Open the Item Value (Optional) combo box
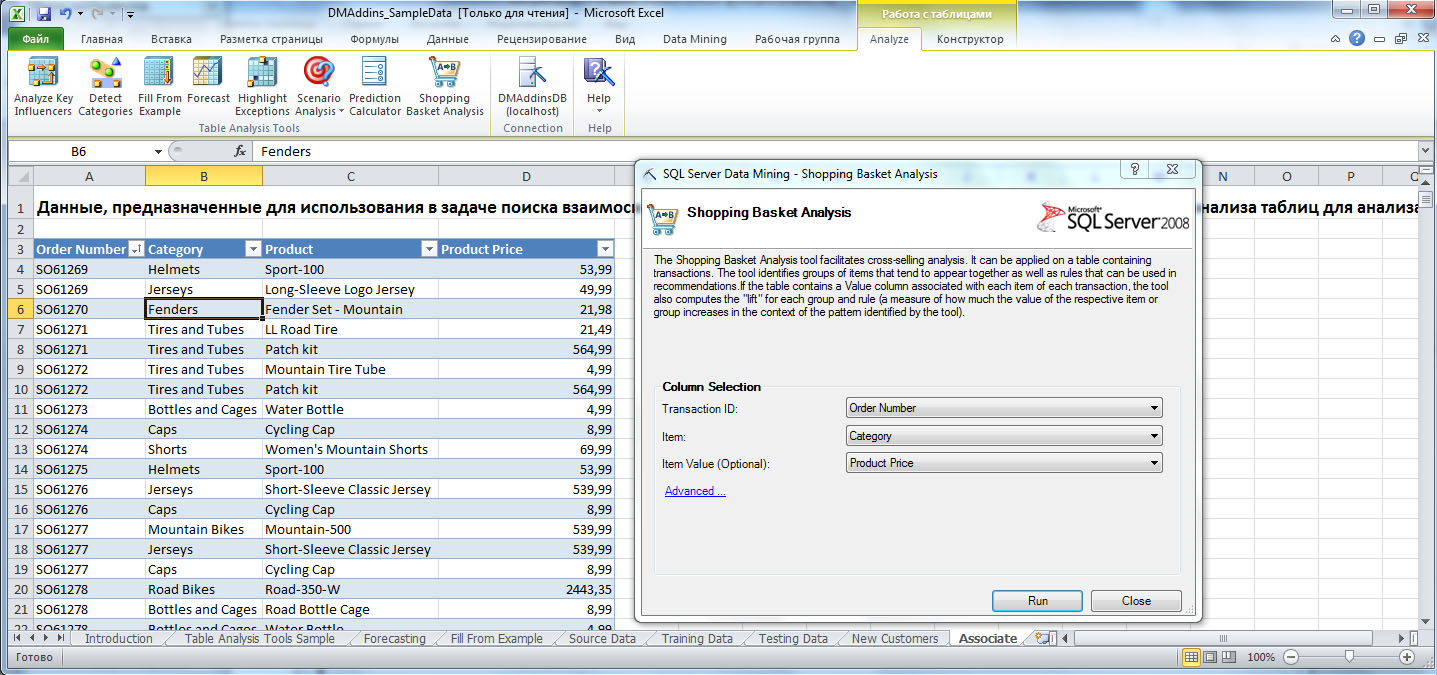Image resolution: width=1437 pixels, height=675 pixels. click(1004, 463)
